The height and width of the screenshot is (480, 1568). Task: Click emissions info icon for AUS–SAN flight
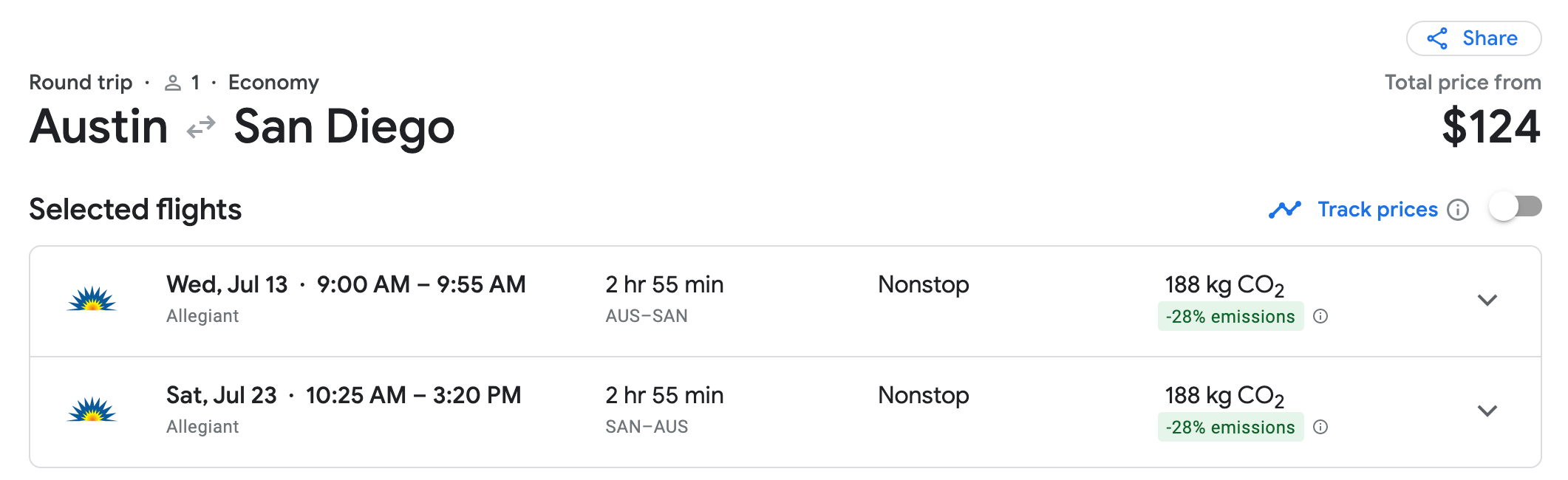[1320, 316]
